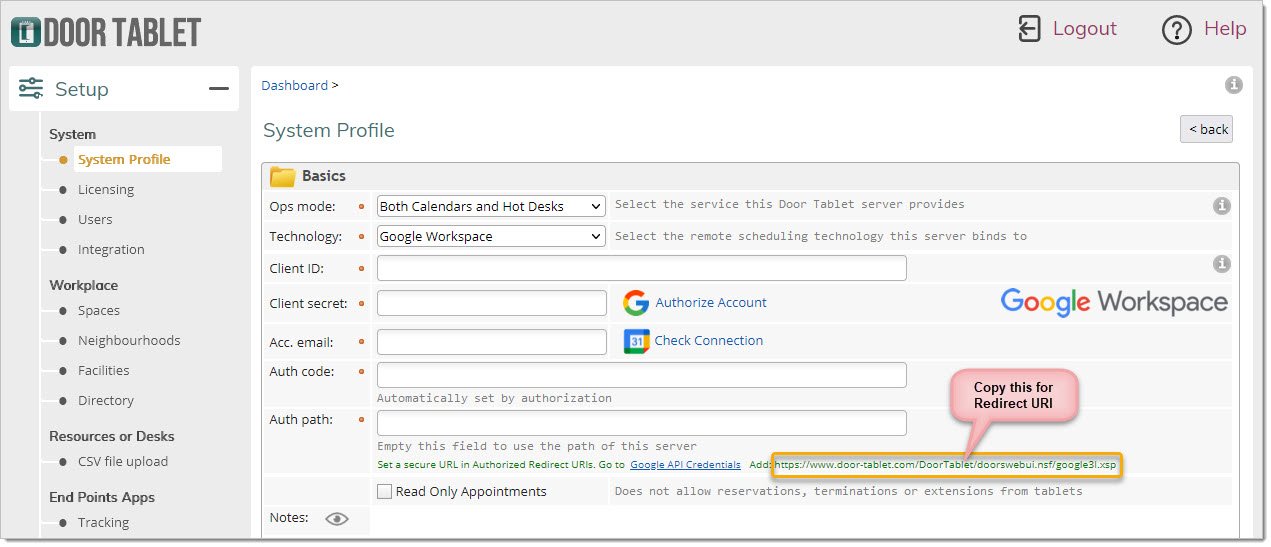Click info icon beside Ops mode row
1271x547 pixels.
click(x=1221, y=206)
